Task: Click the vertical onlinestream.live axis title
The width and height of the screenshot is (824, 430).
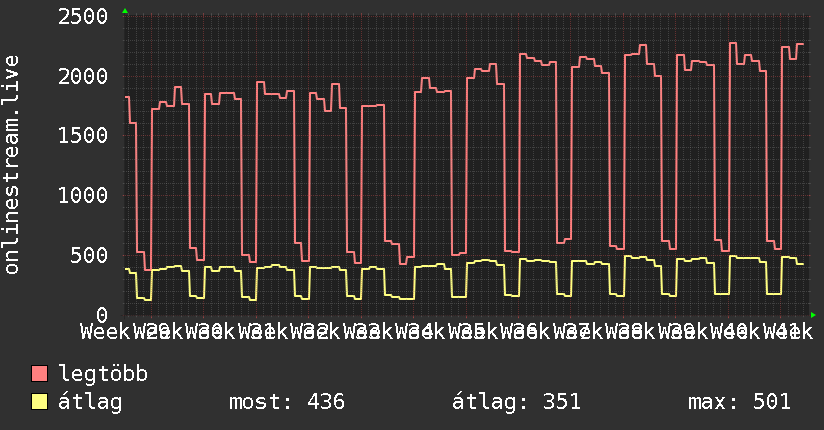Action: click(x=12, y=165)
